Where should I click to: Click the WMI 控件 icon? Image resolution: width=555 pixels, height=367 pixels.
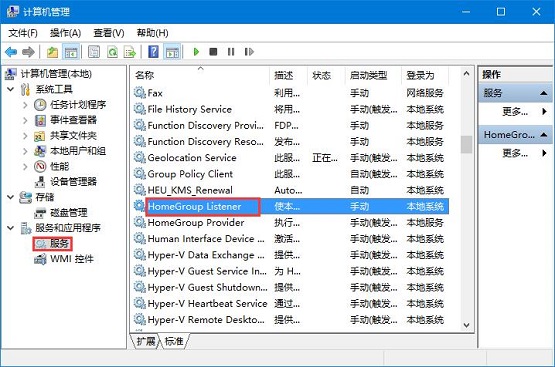point(40,259)
